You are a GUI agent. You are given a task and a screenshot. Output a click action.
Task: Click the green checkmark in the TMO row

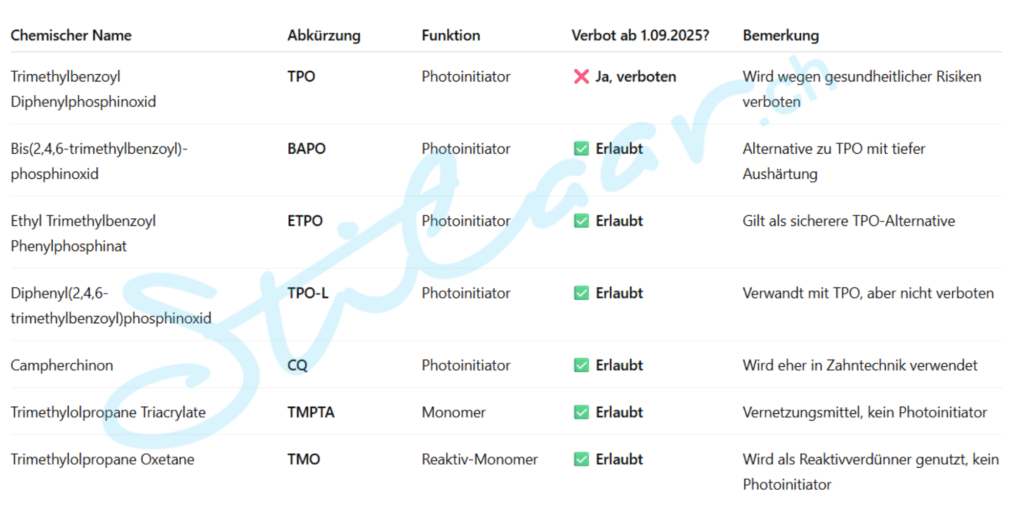(x=581, y=460)
